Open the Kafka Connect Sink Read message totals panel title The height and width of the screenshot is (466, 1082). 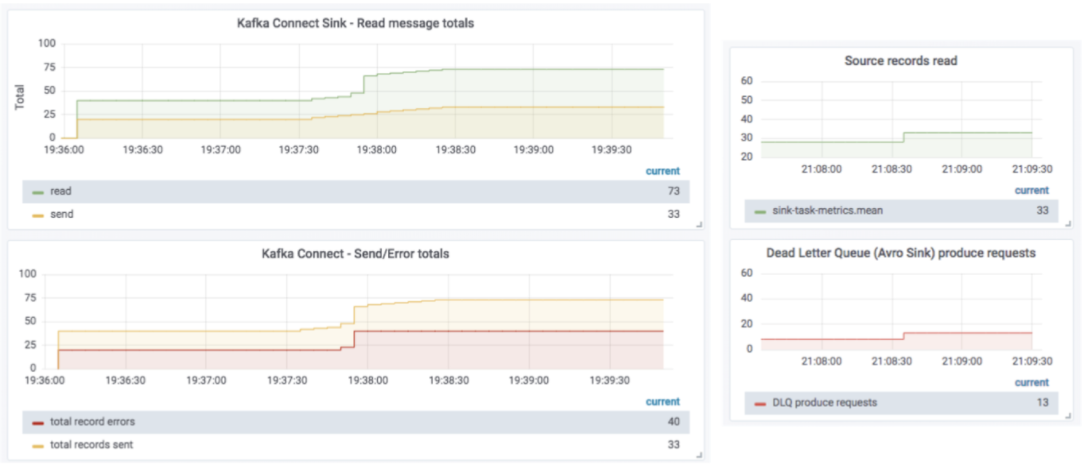[355, 23]
